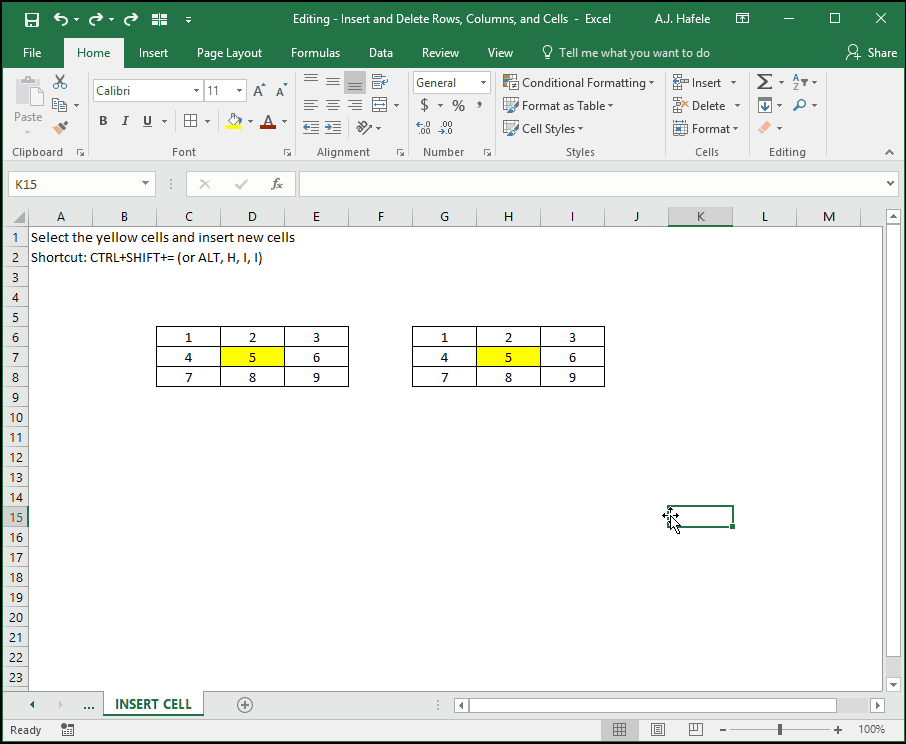This screenshot has height=744, width=906.
Task: Switch to Page Break Preview in status bar
Action: [696, 730]
